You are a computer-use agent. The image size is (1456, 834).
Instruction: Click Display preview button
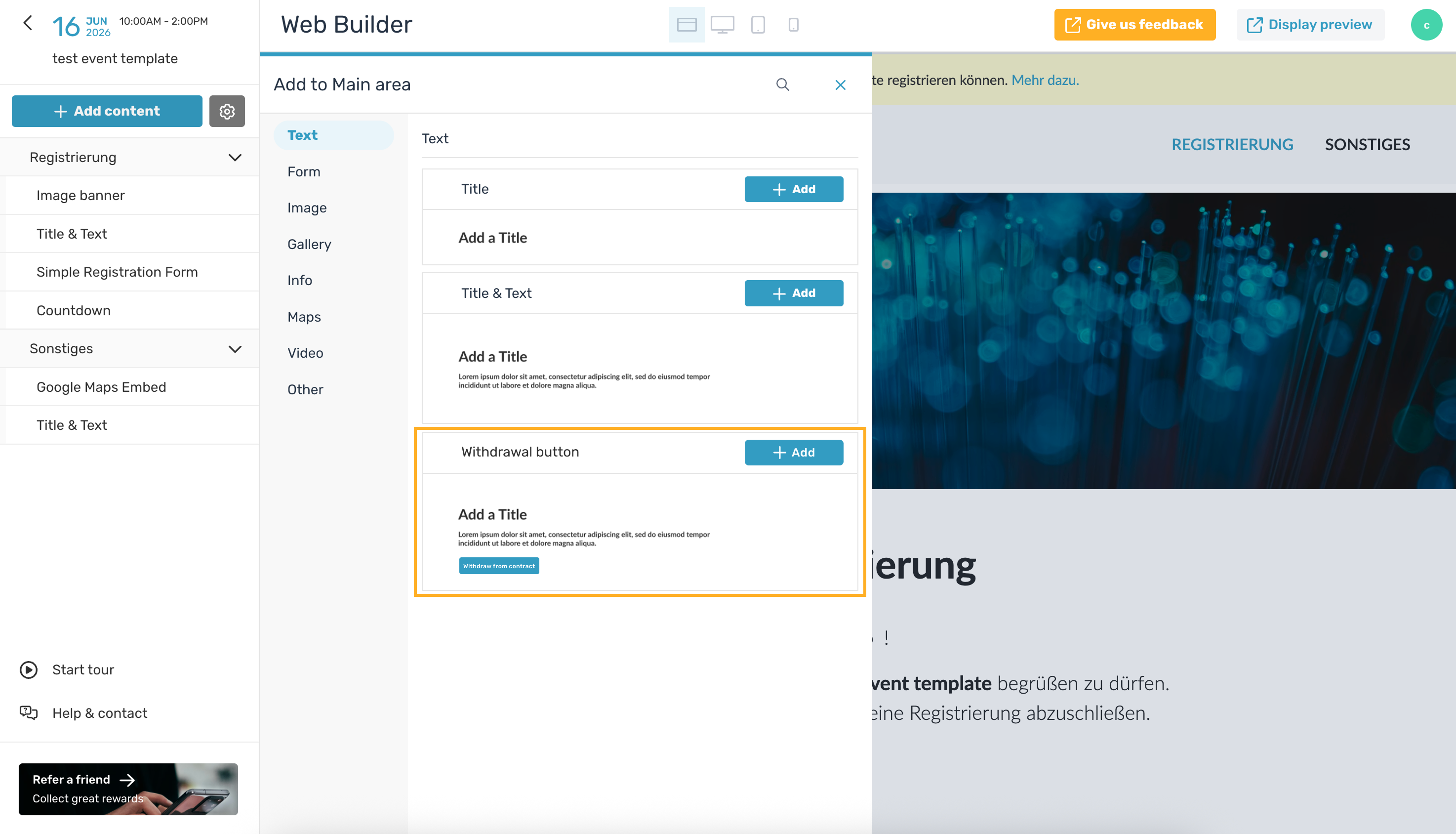click(x=1310, y=25)
